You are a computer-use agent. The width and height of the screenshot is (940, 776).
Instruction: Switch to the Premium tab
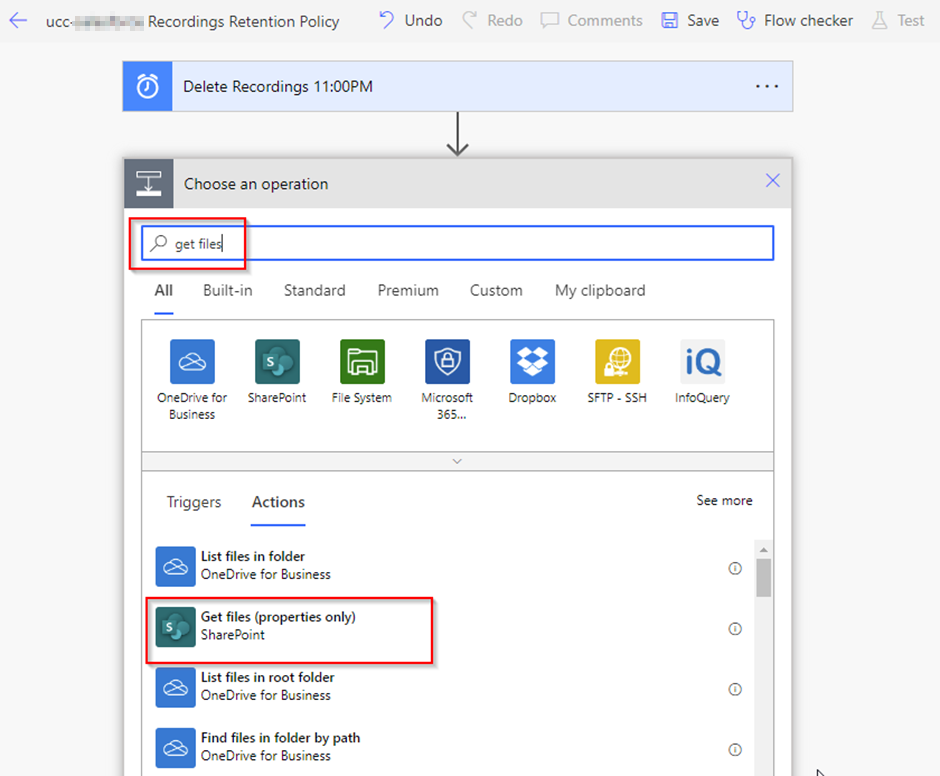point(408,291)
